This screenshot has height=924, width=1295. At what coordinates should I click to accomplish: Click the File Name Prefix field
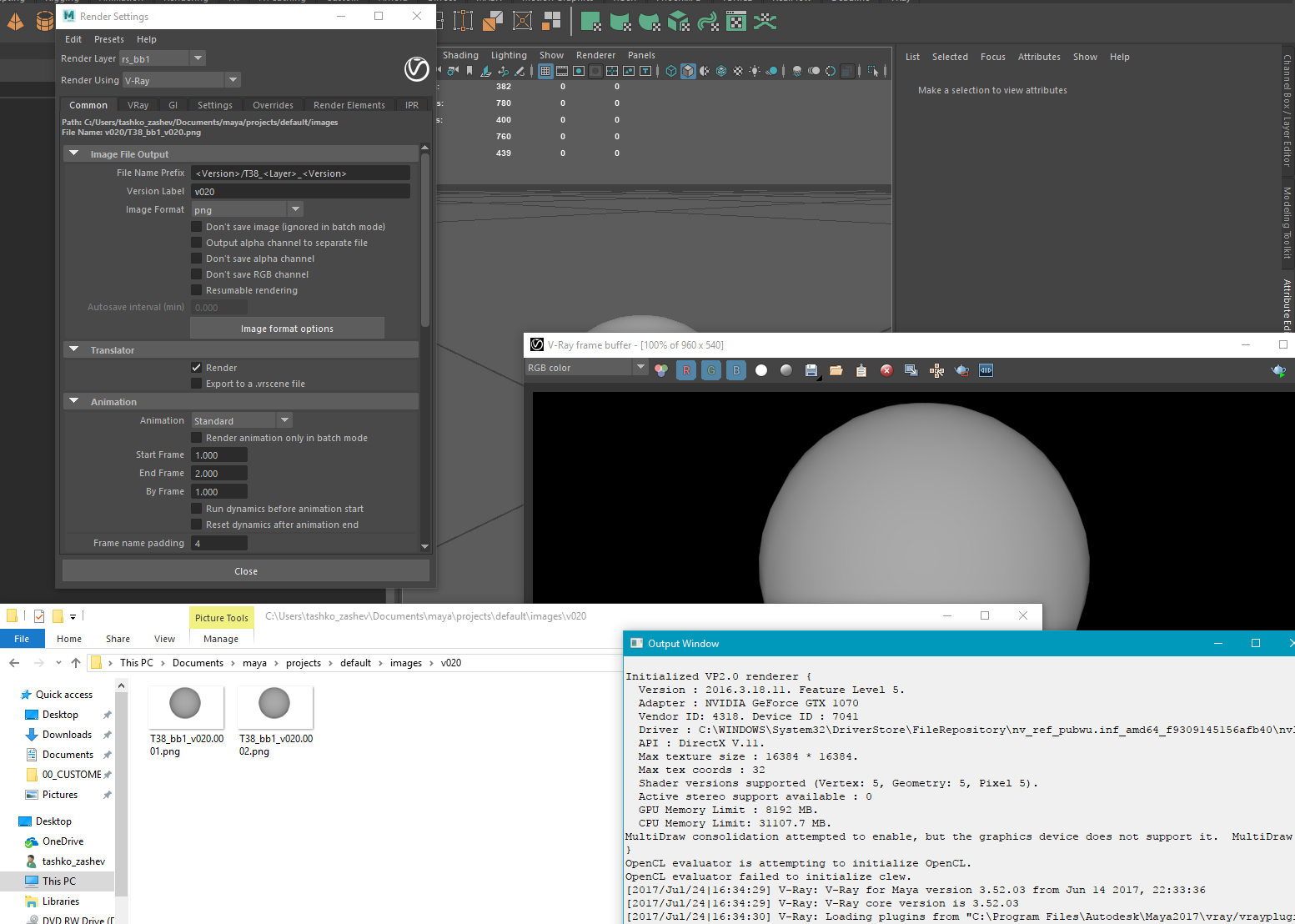click(300, 173)
